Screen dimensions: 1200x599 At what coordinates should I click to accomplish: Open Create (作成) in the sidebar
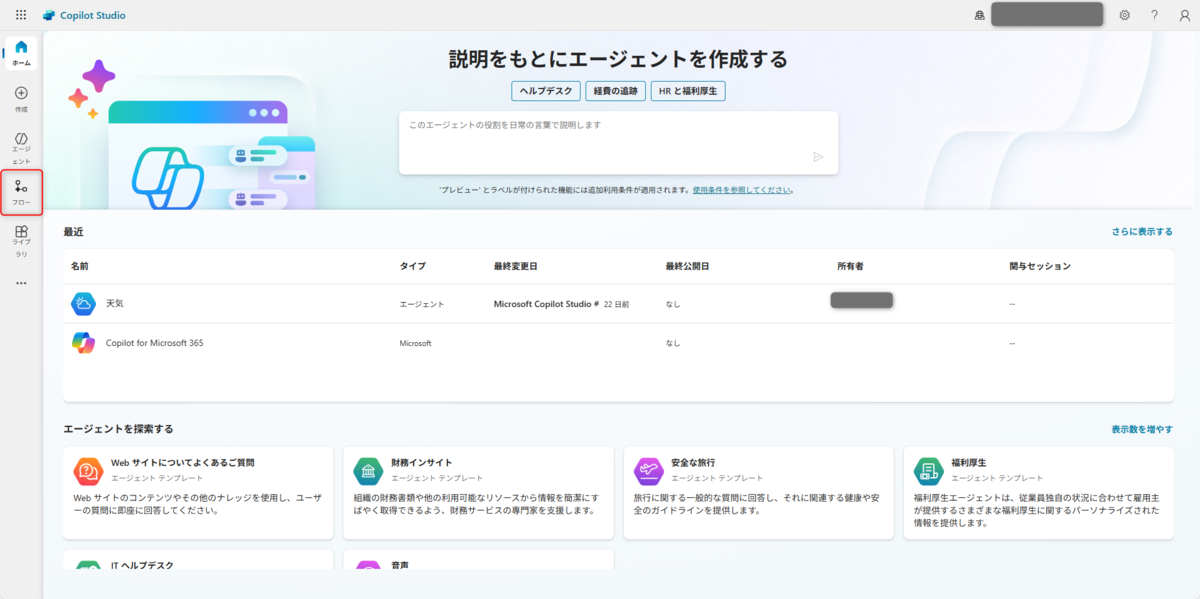21,99
